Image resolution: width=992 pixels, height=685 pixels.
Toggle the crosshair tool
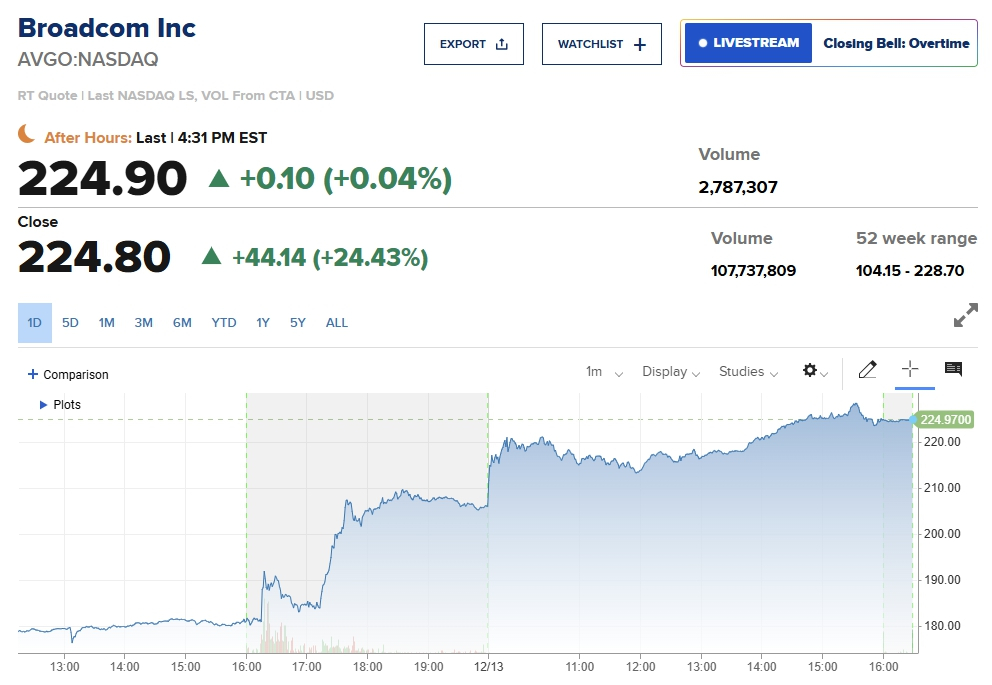pos(910,370)
